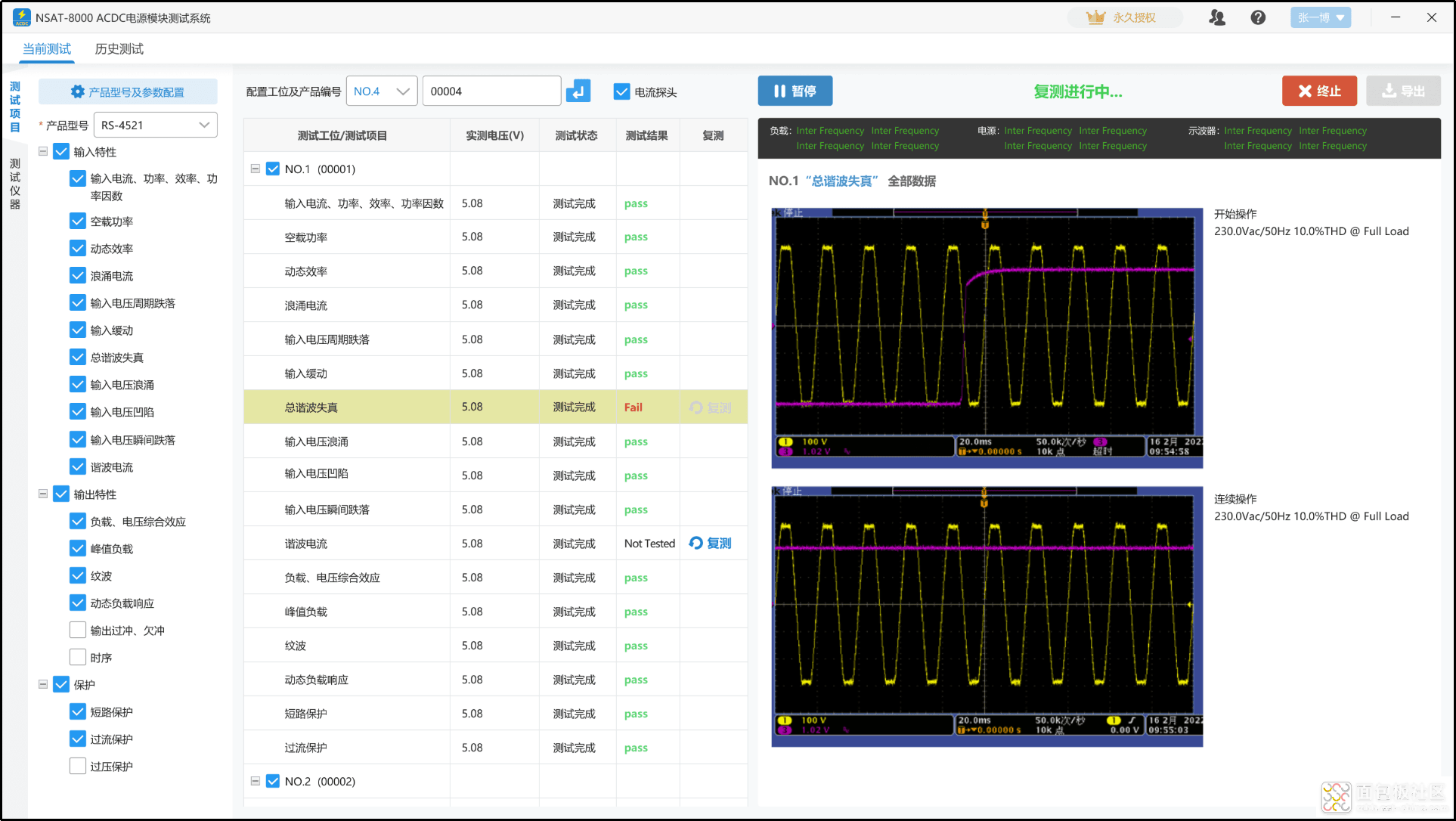Check the 输出过冲、欠冲 checkbox
This screenshot has height=821, width=1456.
78,630
